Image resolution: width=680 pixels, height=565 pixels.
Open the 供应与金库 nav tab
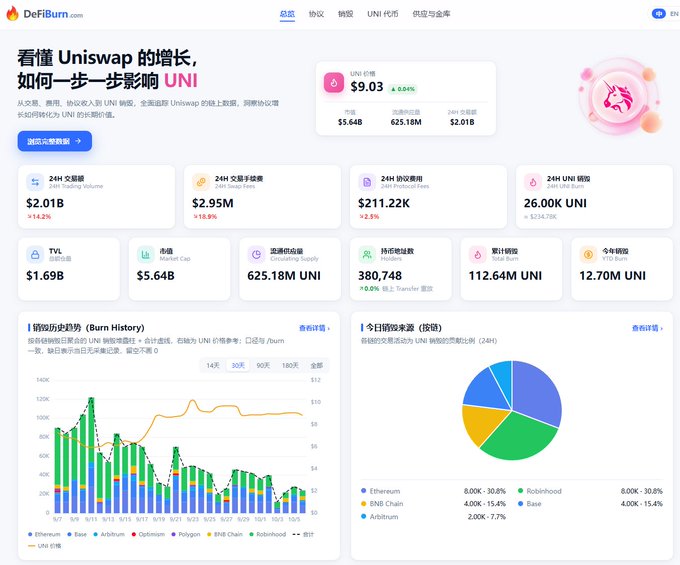(431, 14)
